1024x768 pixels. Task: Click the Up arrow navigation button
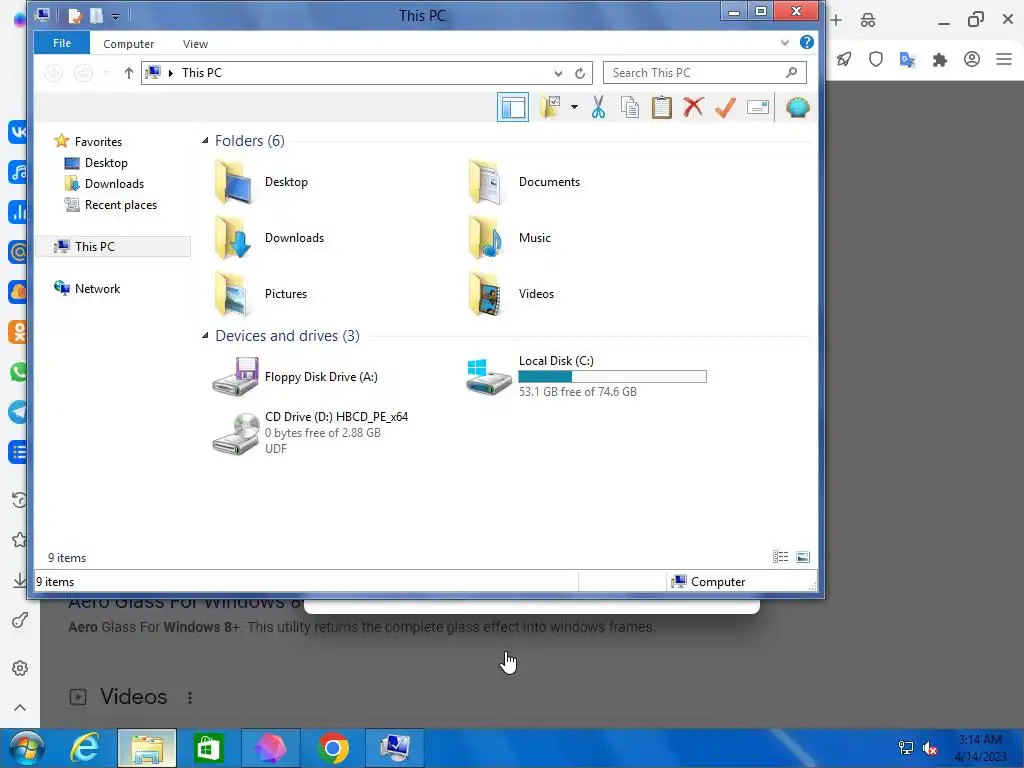(129, 73)
